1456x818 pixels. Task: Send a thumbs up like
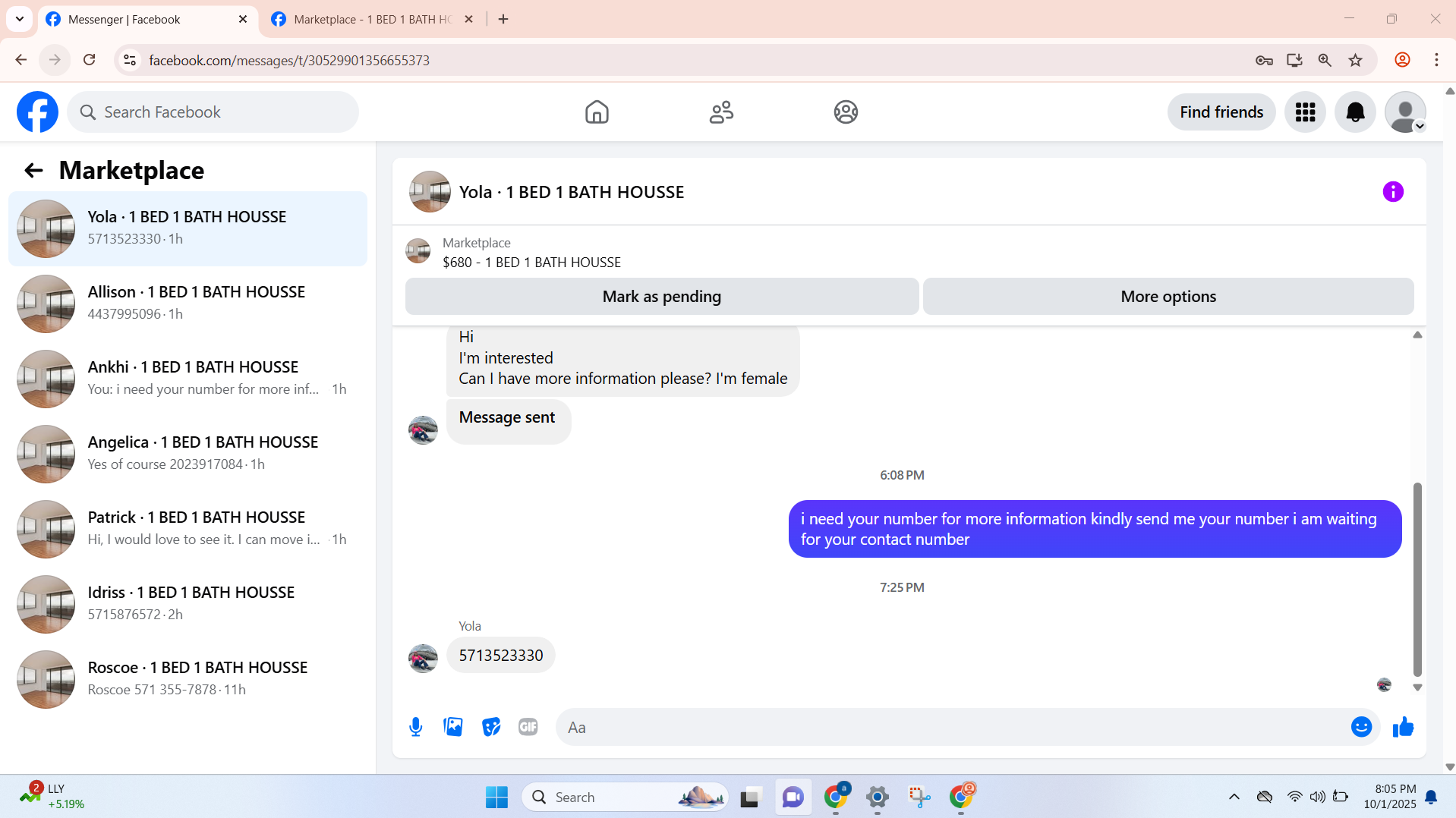[x=1403, y=727]
